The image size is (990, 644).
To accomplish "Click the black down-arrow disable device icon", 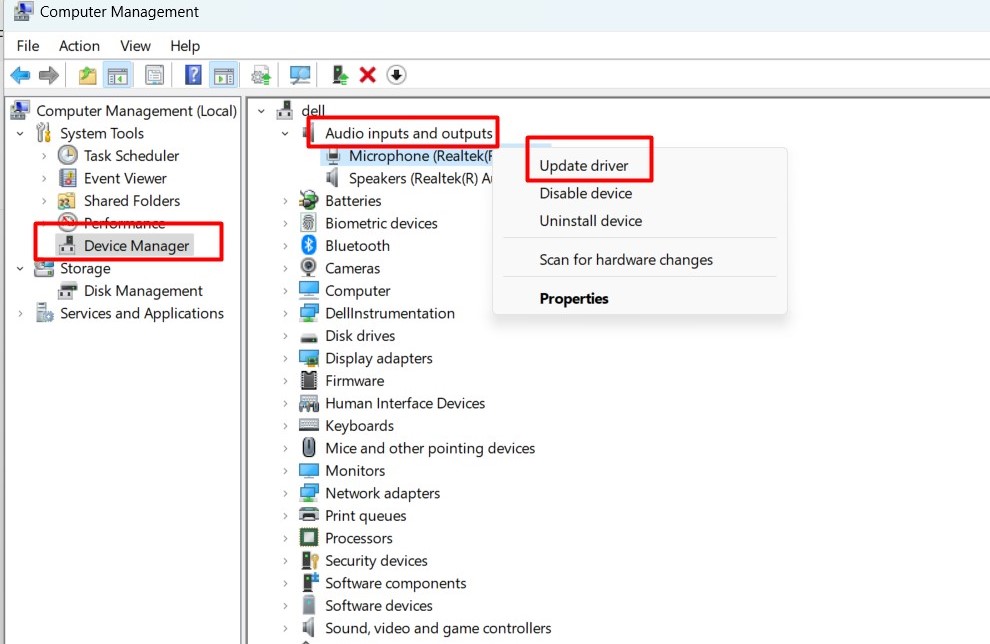I will point(397,75).
